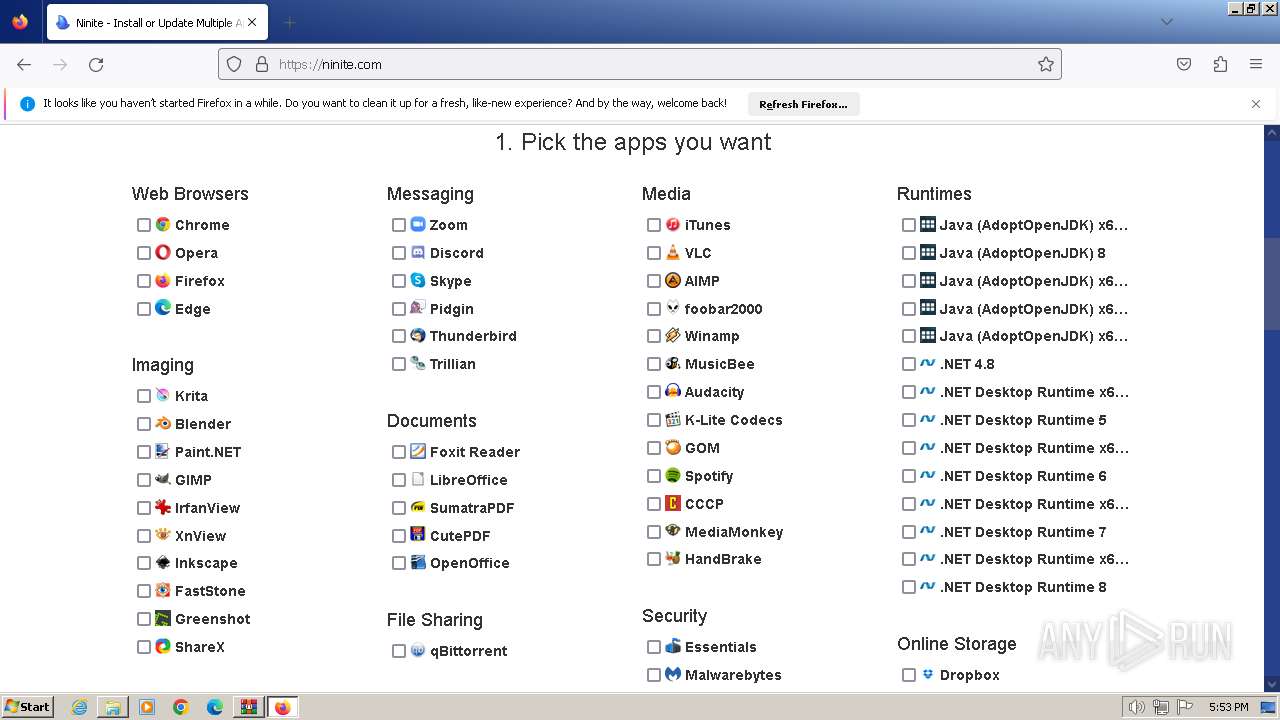Image resolution: width=1280 pixels, height=720 pixels.
Task: Click the Malwarebytes icon
Action: pyautogui.click(x=673, y=675)
